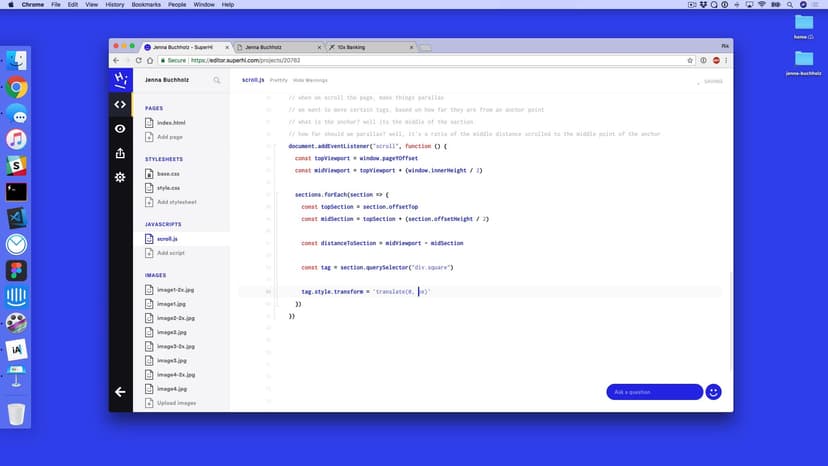The width and height of the screenshot is (828, 466).
Task: Click the back arrow at sidebar bottom
Action: coord(120,392)
